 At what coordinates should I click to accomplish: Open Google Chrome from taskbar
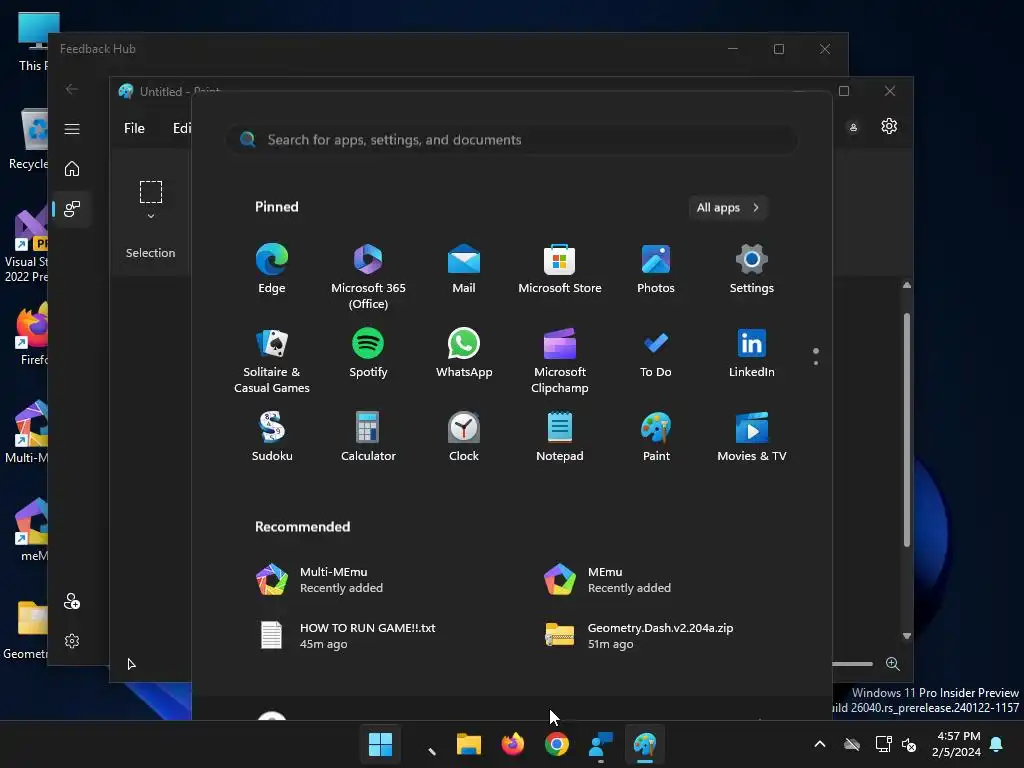(556, 744)
